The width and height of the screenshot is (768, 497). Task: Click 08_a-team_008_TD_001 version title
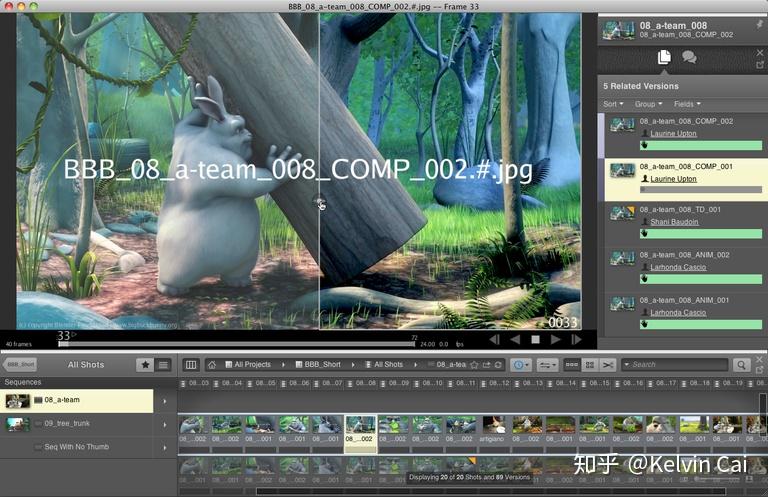680,210
